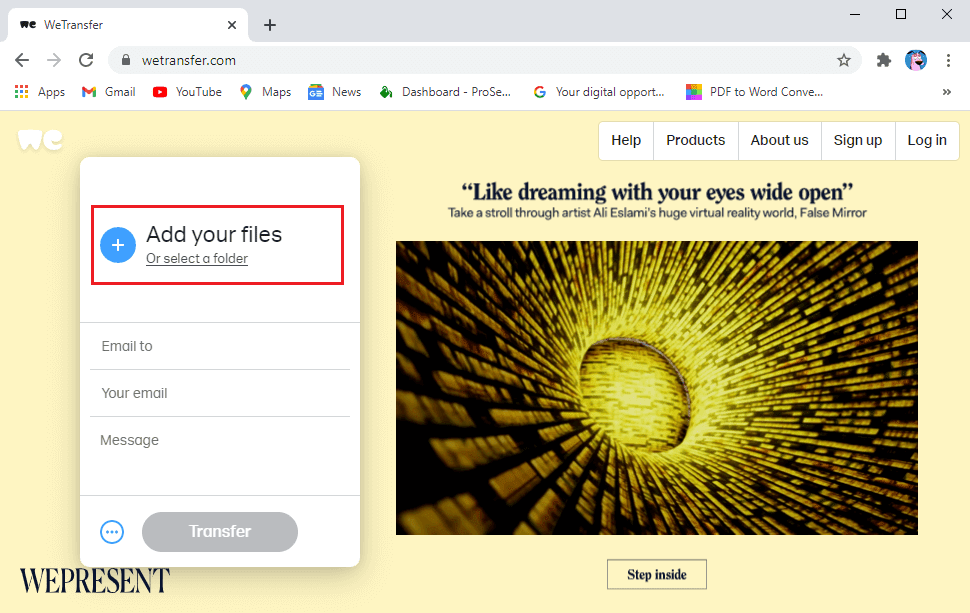The width and height of the screenshot is (970, 613).
Task: Click into the Message text area
Action: click(x=220, y=456)
